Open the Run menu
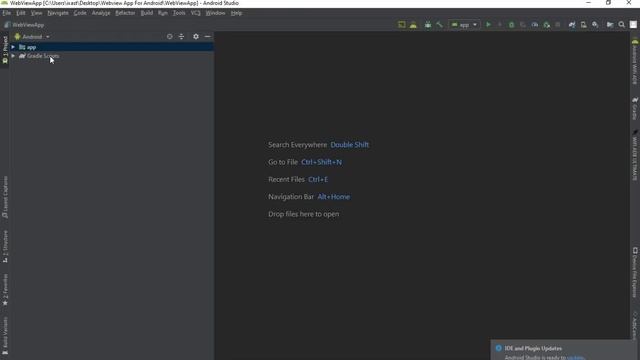The height and width of the screenshot is (360, 640). 163,13
